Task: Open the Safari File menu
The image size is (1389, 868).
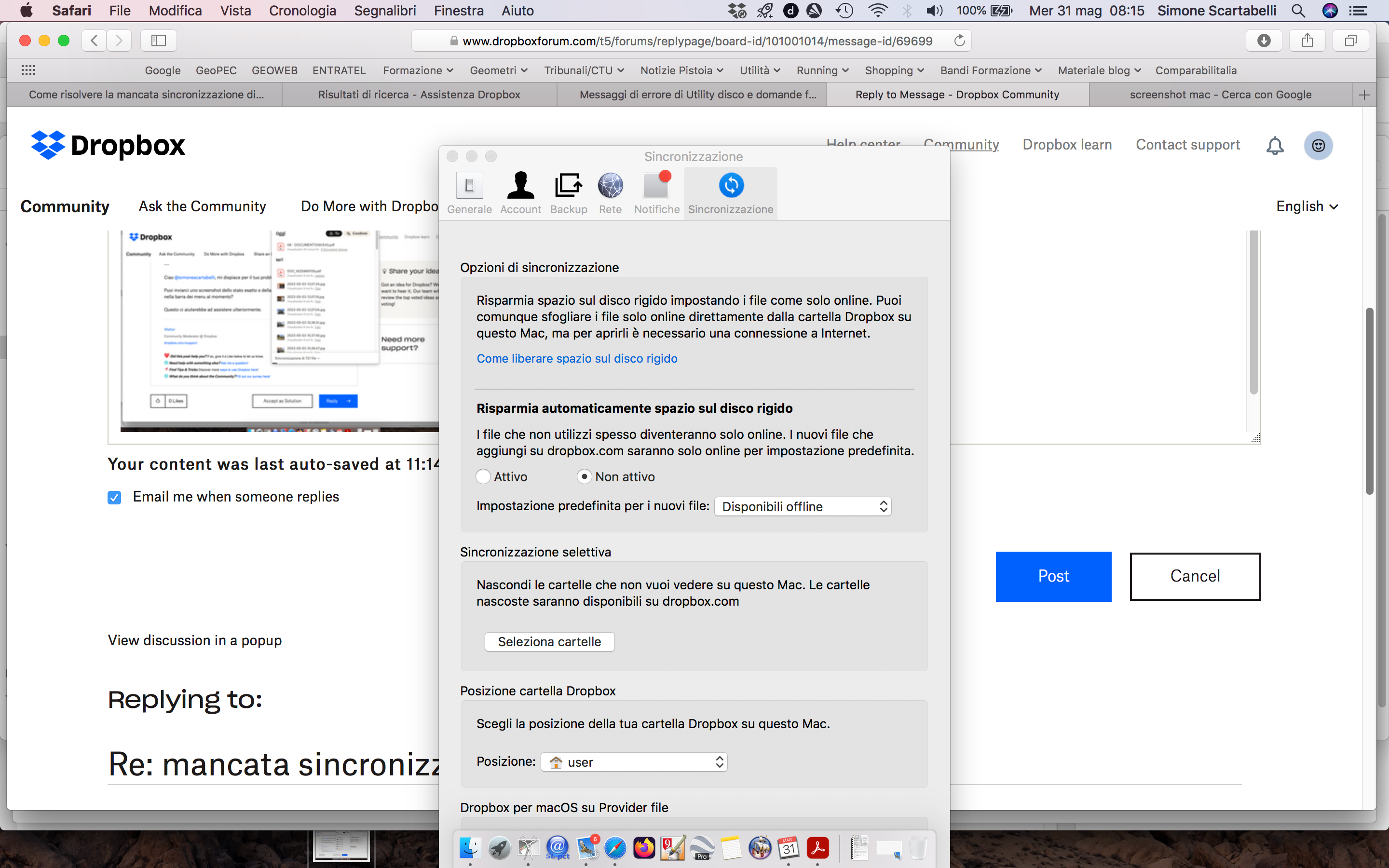Action: click(x=120, y=10)
